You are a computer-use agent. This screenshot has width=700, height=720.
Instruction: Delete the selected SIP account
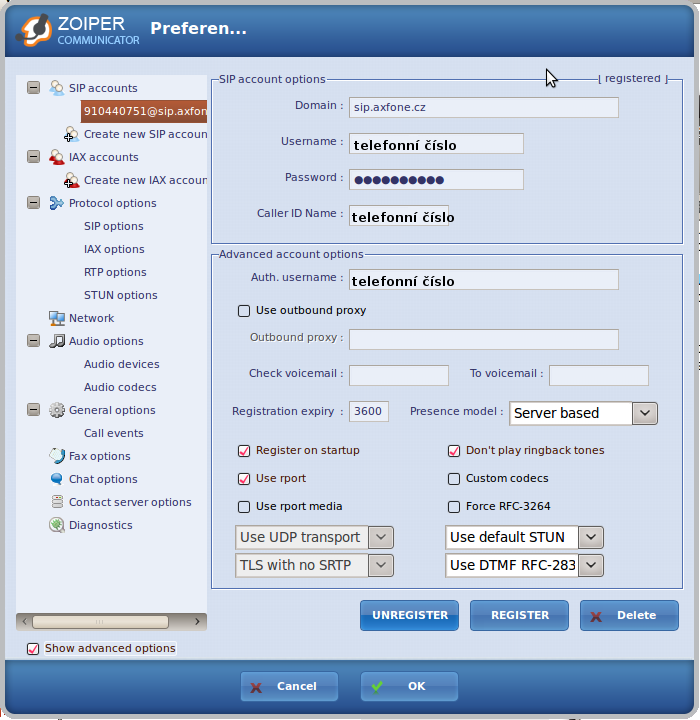coord(629,615)
